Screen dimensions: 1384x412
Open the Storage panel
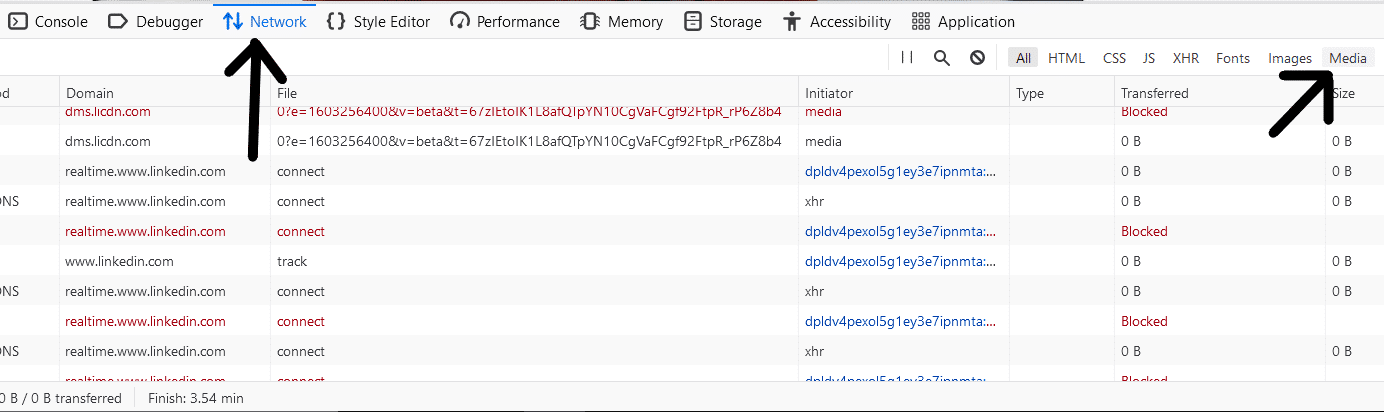[x=723, y=21]
